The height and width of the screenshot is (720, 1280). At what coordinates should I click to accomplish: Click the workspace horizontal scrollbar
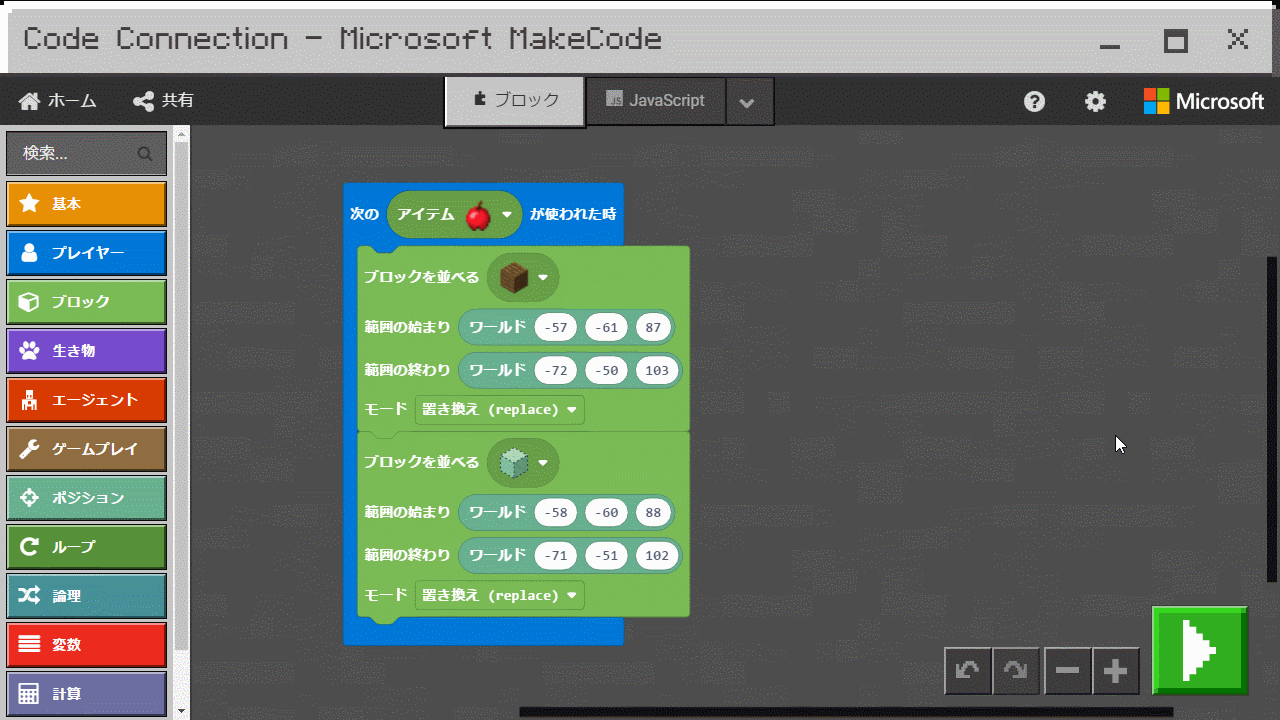click(846, 712)
